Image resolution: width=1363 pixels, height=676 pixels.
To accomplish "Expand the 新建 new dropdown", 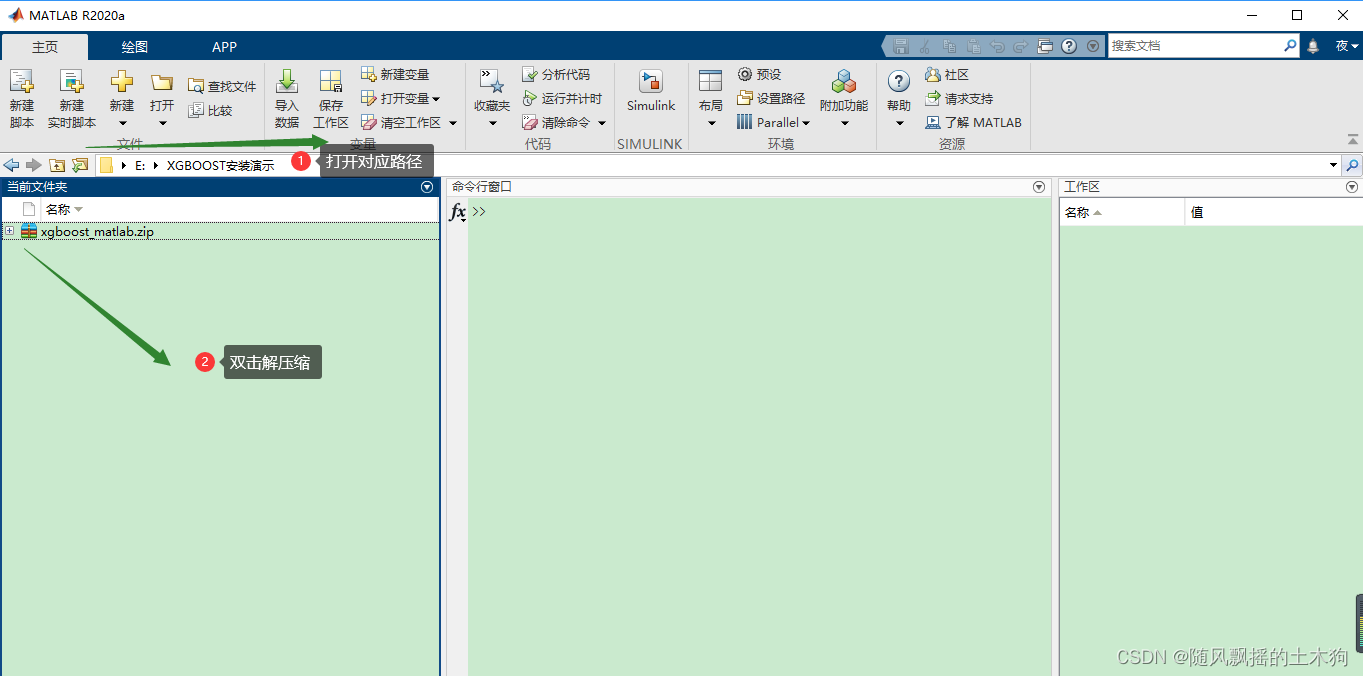I will pyautogui.click(x=122, y=123).
